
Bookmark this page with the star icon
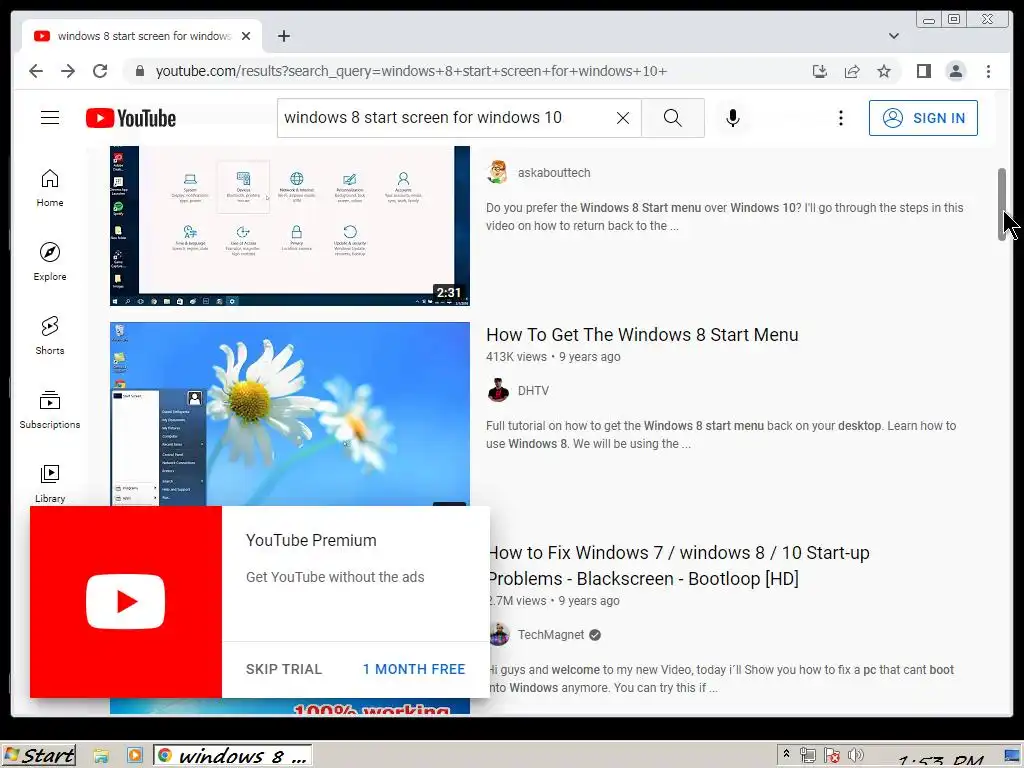[x=884, y=71]
